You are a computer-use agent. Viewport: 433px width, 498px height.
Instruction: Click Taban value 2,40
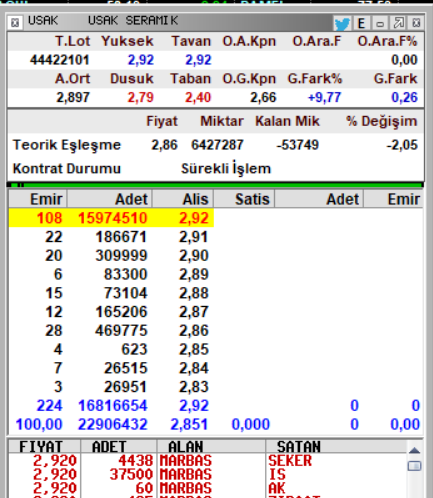[x=198, y=98]
